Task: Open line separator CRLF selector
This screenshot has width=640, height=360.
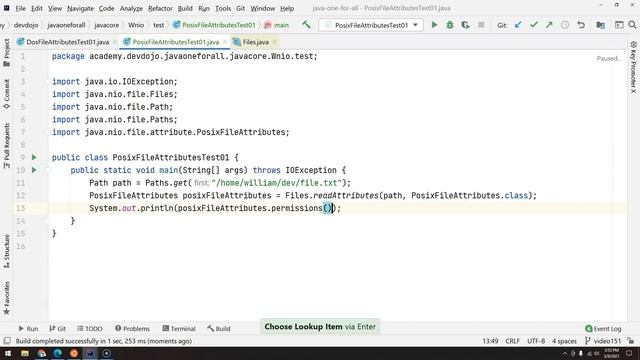Action: 513,341
